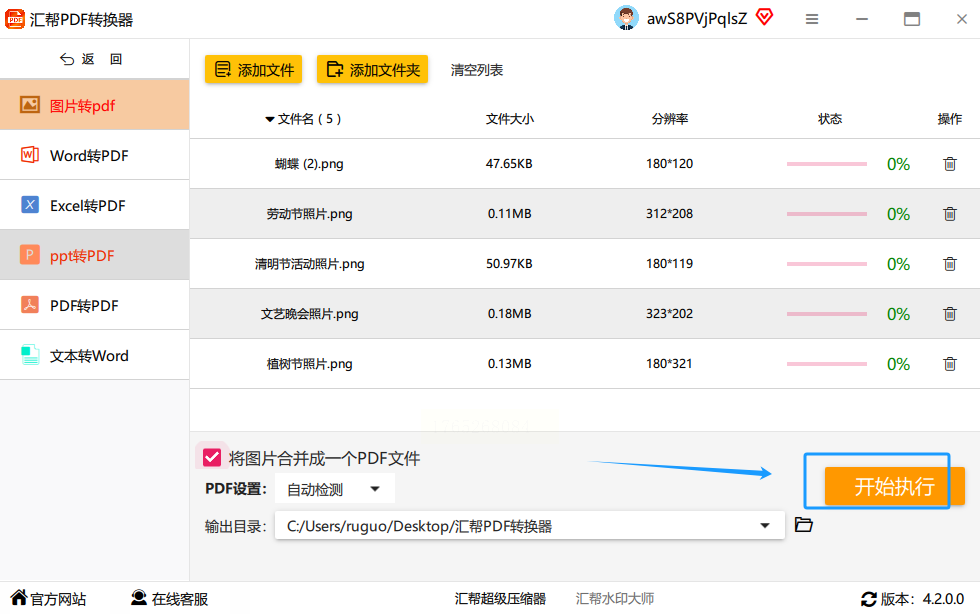Click trash icon for 文艺晚会照片.png
The width and height of the screenshot is (980, 614).
(x=949, y=314)
